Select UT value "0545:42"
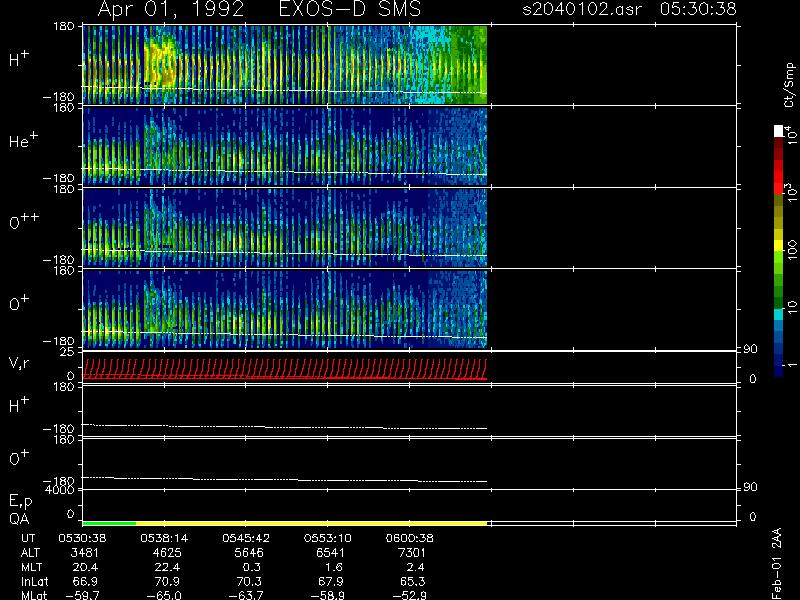The width and height of the screenshot is (800, 600). point(246,538)
